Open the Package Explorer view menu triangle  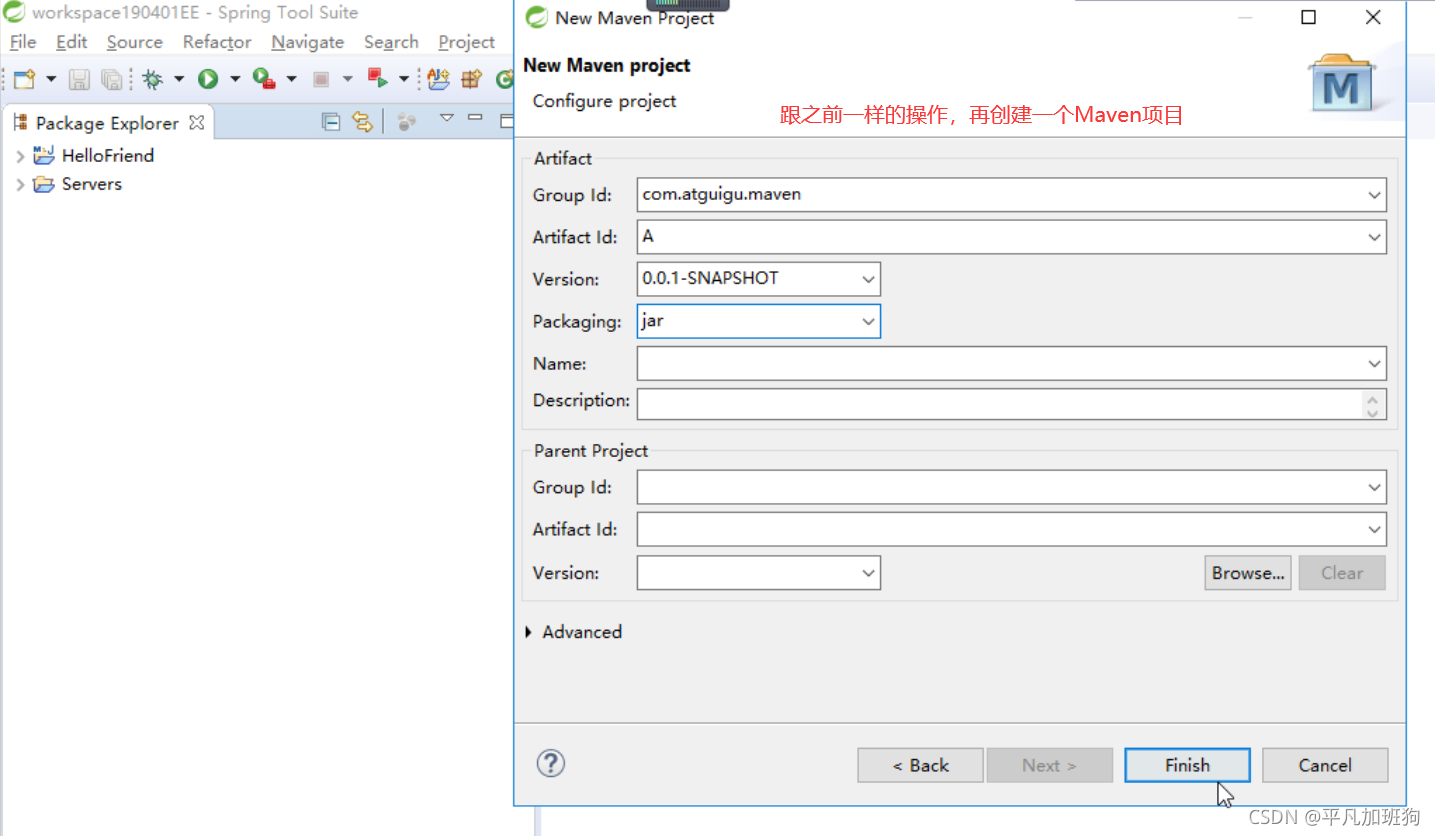[447, 118]
